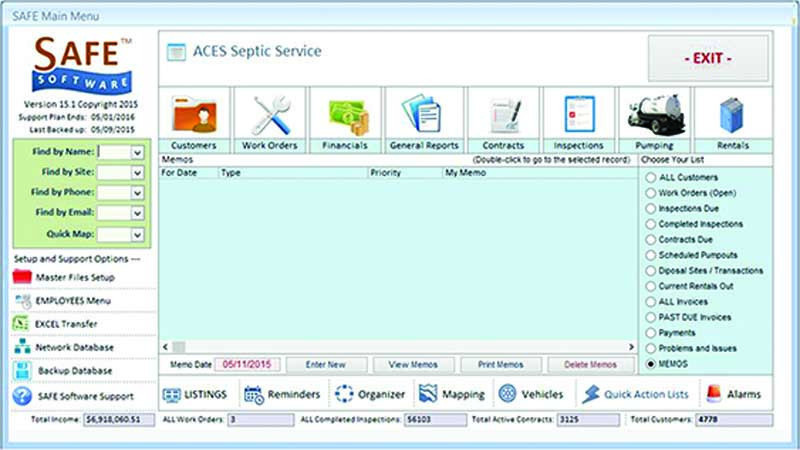Sort memos by Priority column header
Viewport: 800px width, 450px height.
point(405,173)
